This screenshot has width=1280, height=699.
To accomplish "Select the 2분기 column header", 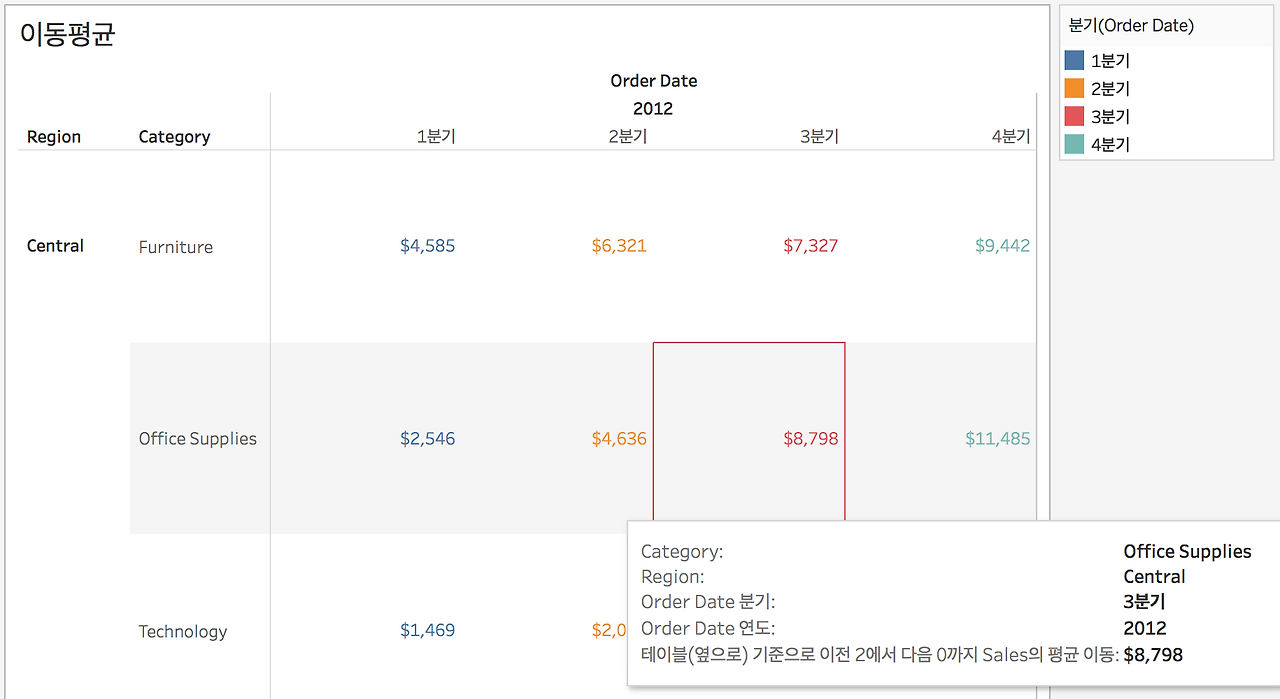I will (628, 137).
